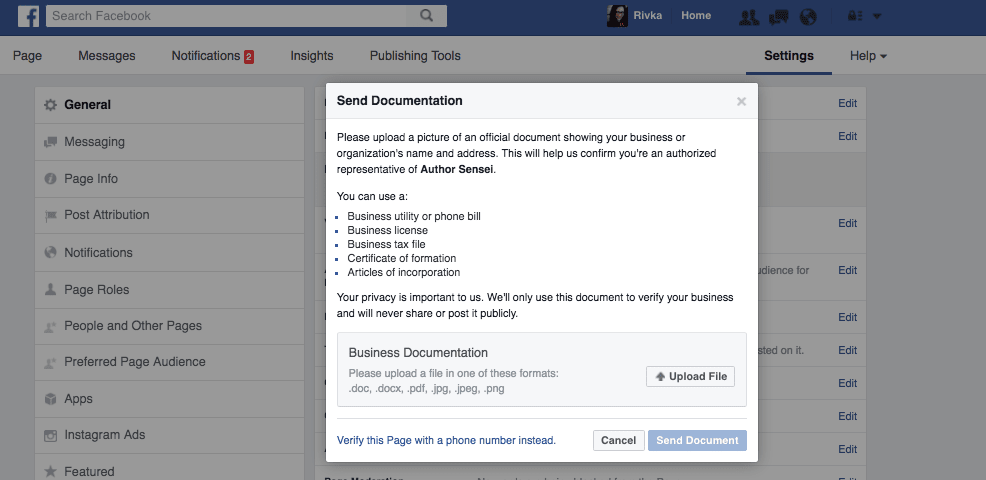Expand the Help dropdown menu
Image resolution: width=986 pixels, height=480 pixels.
click(x=868, y=56)
